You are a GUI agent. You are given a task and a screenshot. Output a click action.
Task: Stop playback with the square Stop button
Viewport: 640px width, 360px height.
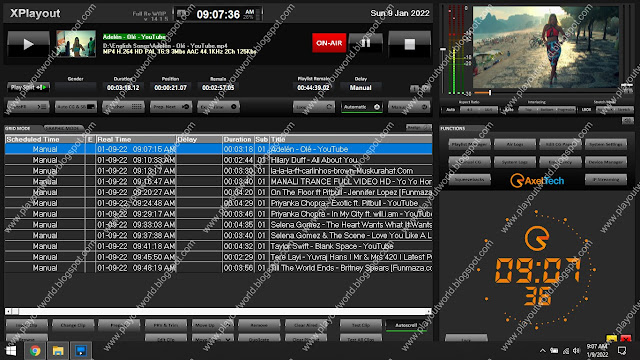(x=409, y=44)
